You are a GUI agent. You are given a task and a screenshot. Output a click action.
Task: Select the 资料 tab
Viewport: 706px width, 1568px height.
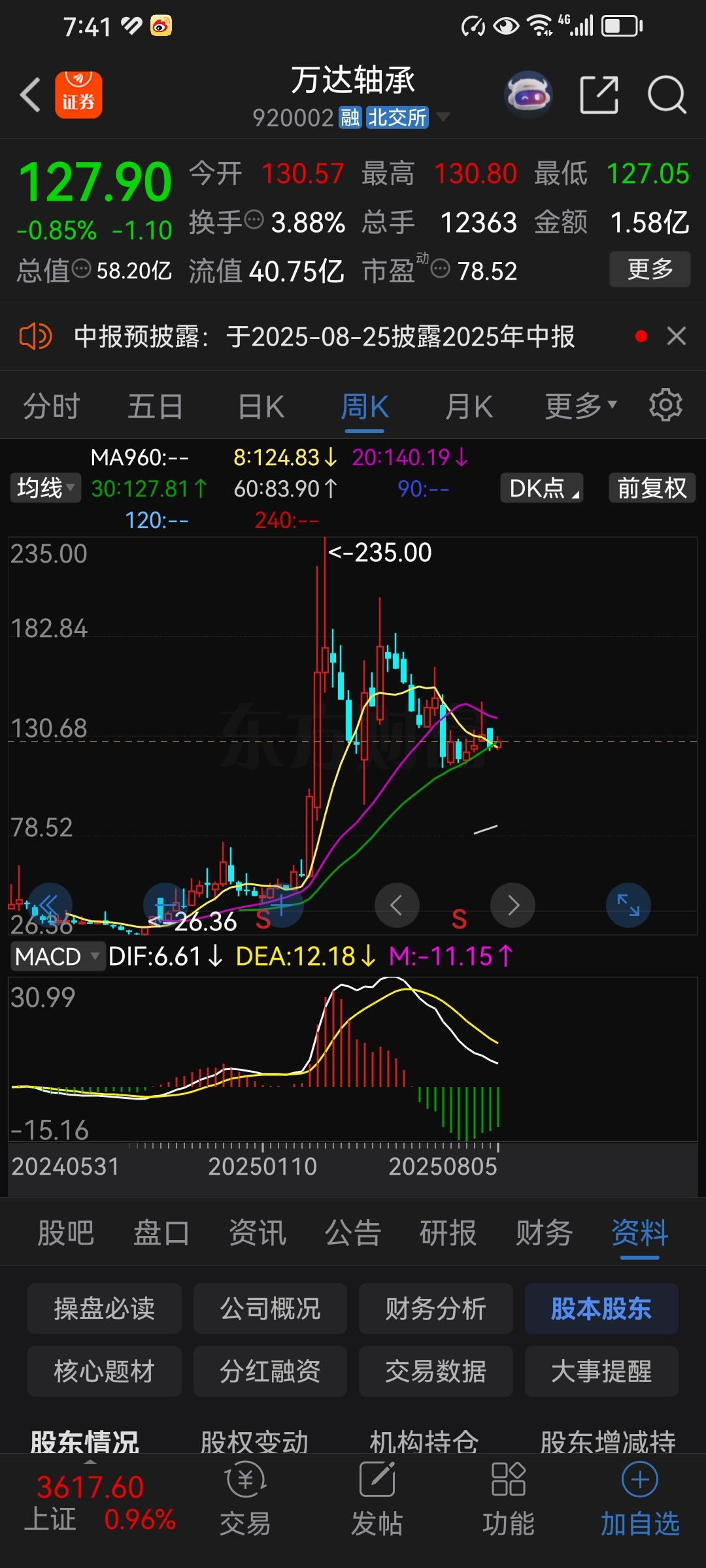[640, 1233]
